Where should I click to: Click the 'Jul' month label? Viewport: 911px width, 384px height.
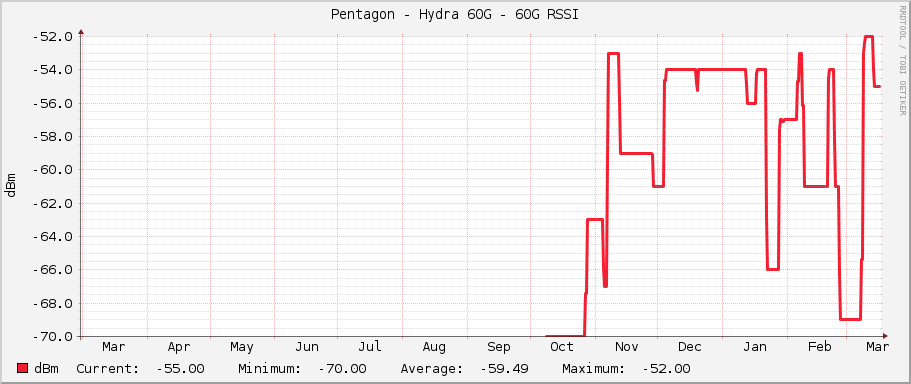click(x=370, y=347)
